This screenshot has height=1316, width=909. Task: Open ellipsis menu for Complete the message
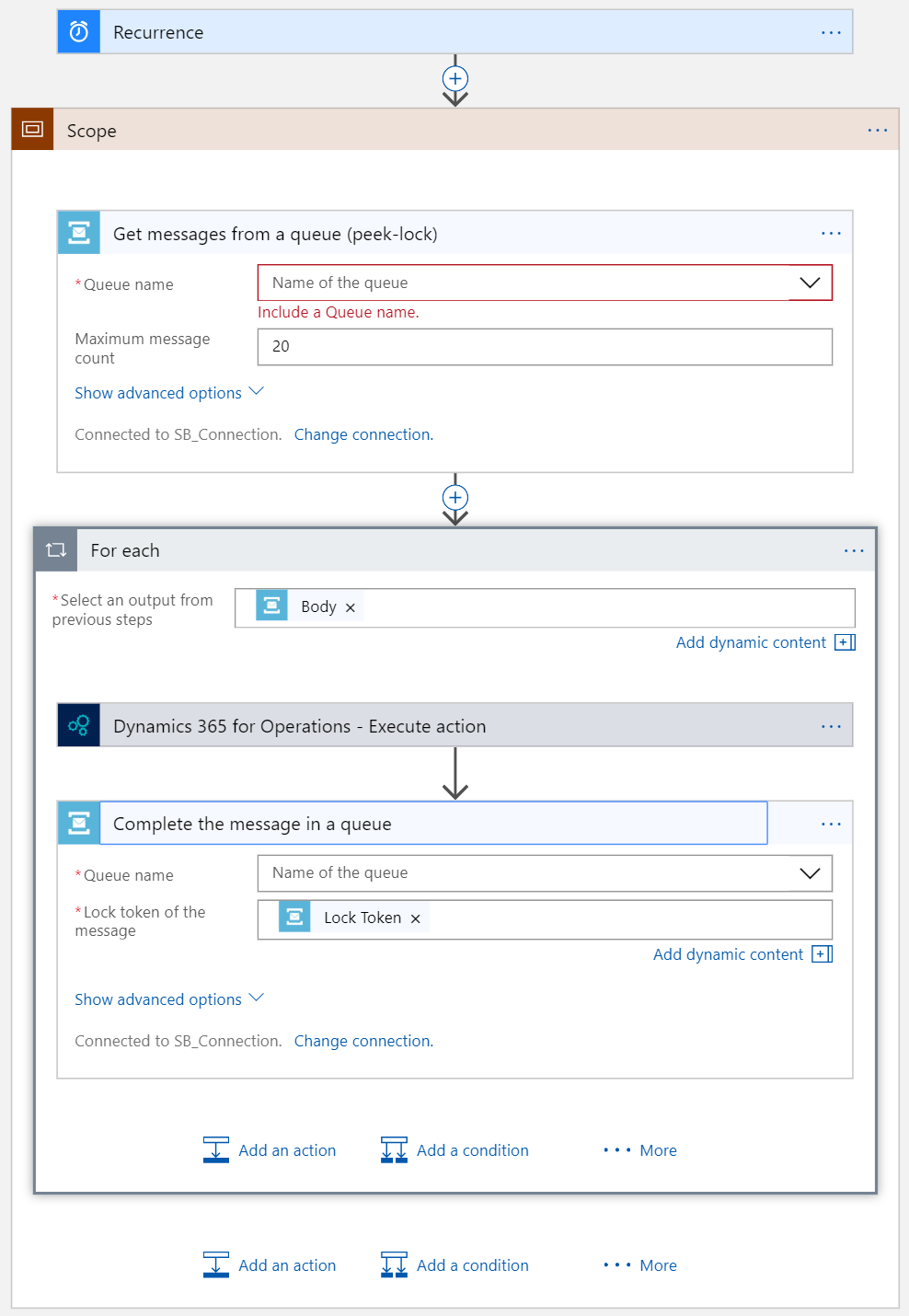[x=831, y=824]
